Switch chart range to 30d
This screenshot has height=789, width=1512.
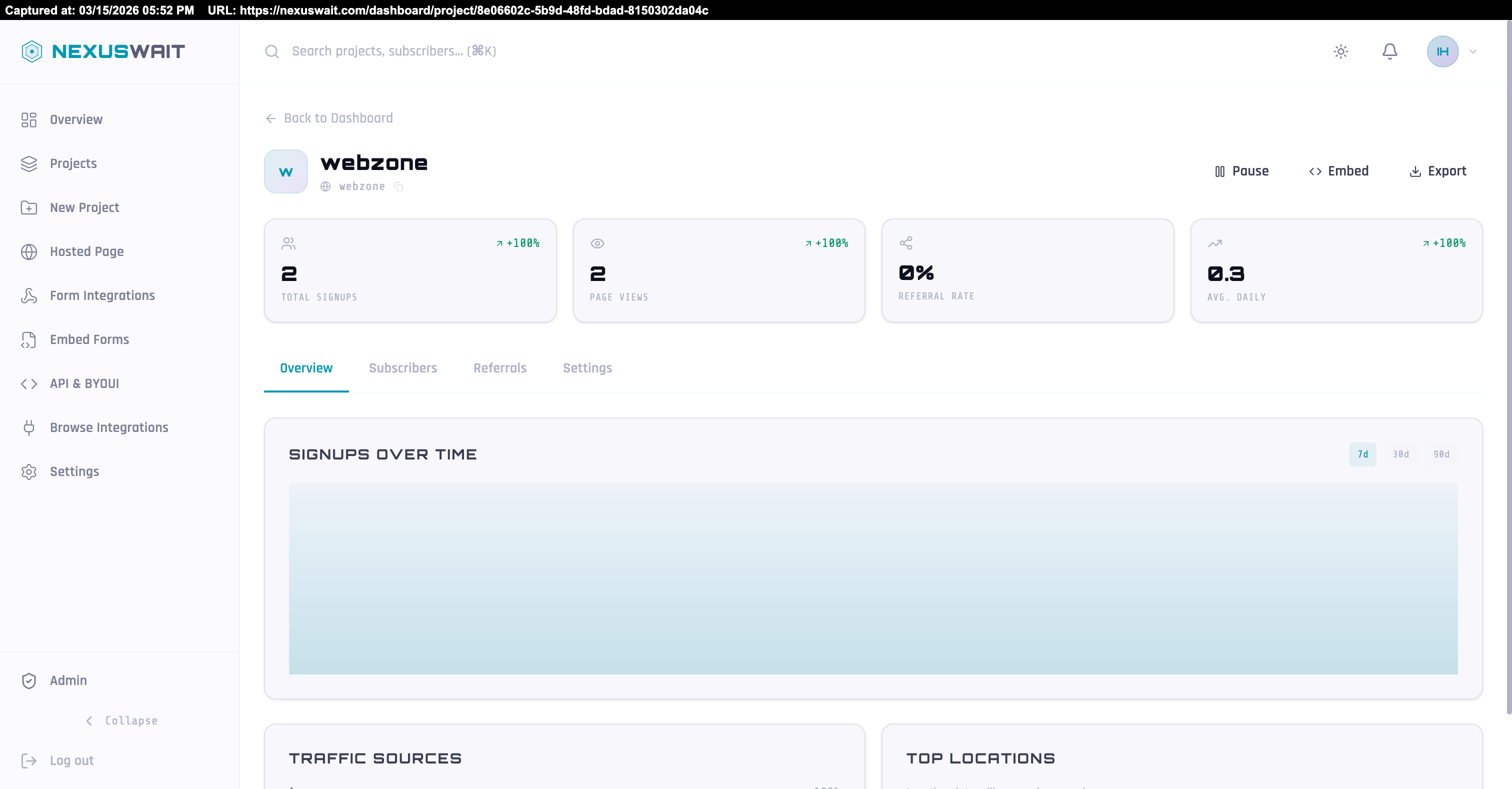click(x=1400, y=454)
